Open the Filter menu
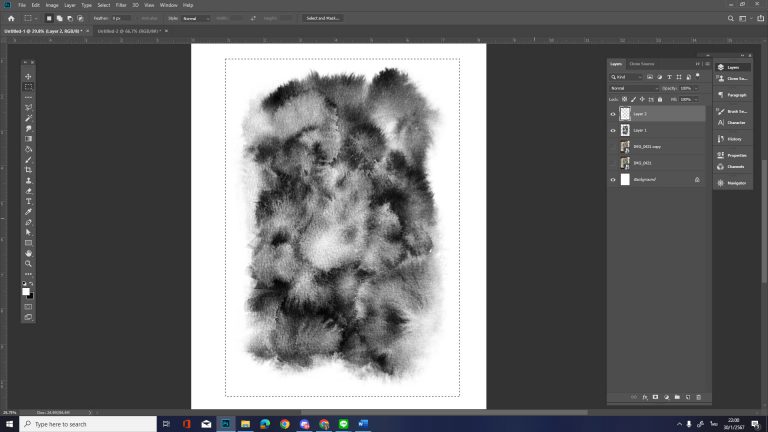Image resolution: width=768 pixels, height=432 pixels. [120, 5]
